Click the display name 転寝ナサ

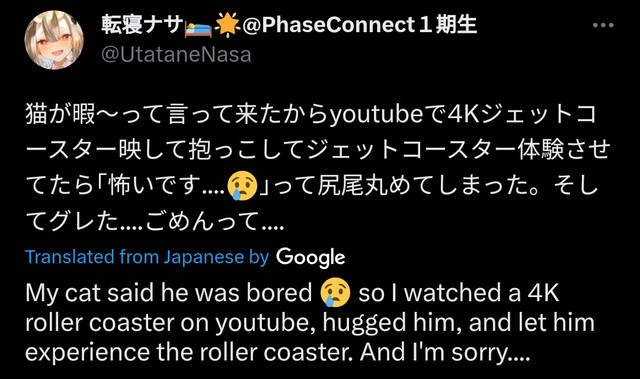142,25
